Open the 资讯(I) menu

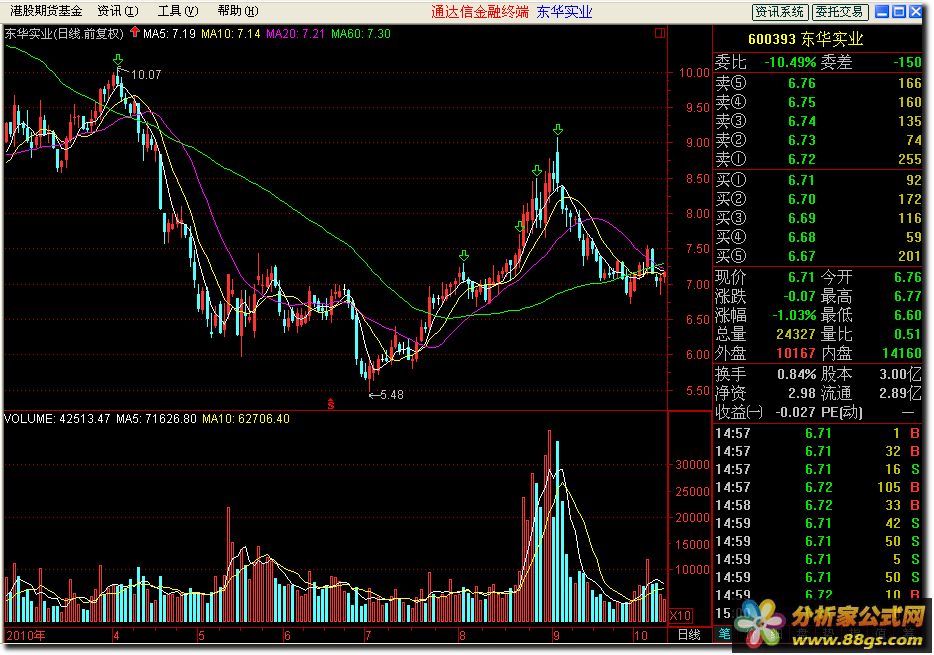(118, 11)
